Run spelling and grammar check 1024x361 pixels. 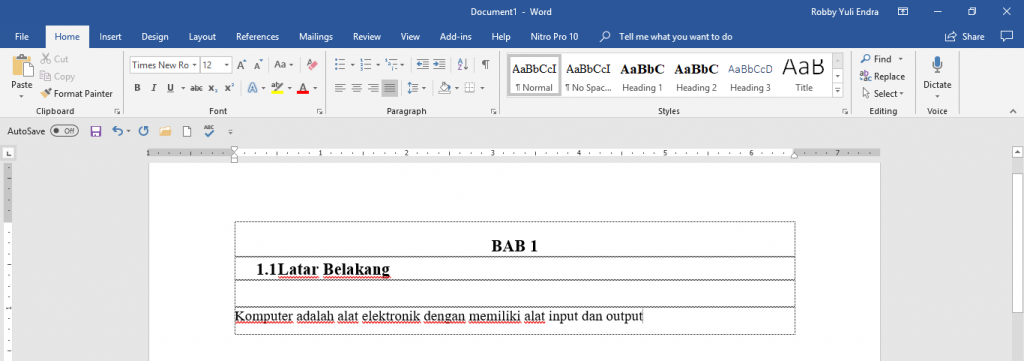[209, 131]
